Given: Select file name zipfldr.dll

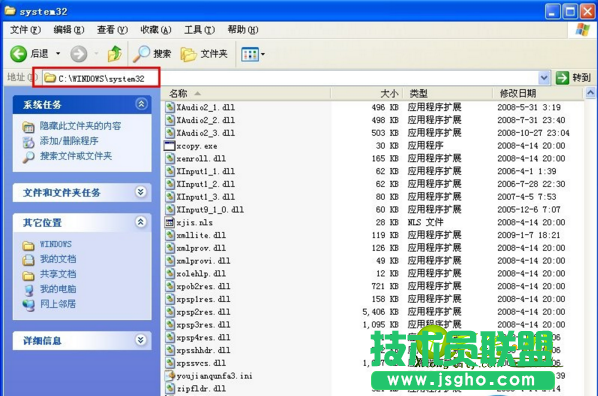Looking at the screenshot, I should [201, 389].
